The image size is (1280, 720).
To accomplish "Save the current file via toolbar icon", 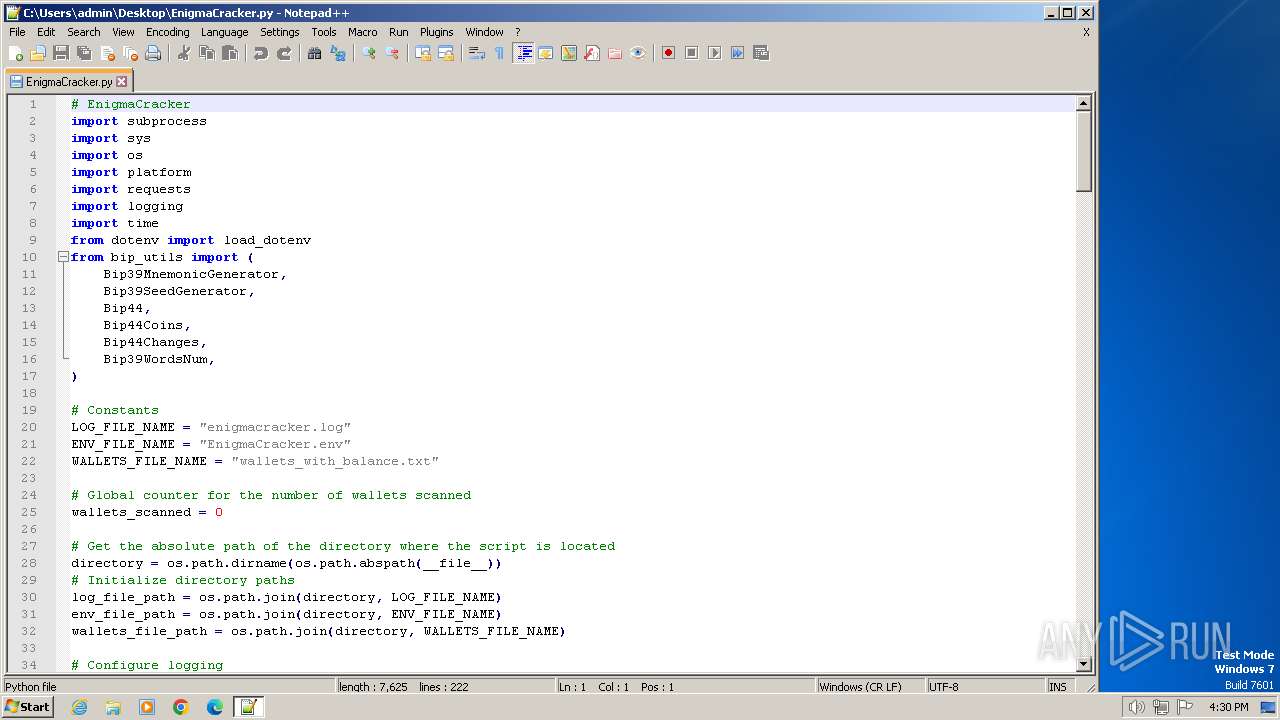I will point(61,53).
